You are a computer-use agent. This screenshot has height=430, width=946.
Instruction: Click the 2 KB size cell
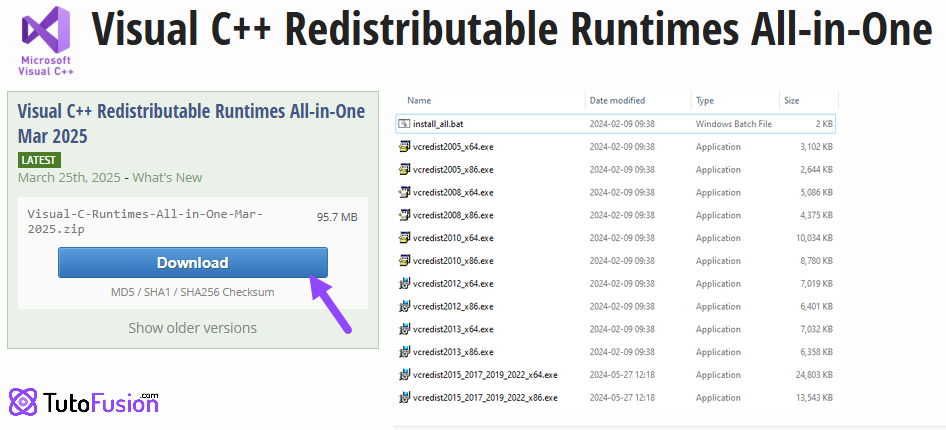click(824, 124)
